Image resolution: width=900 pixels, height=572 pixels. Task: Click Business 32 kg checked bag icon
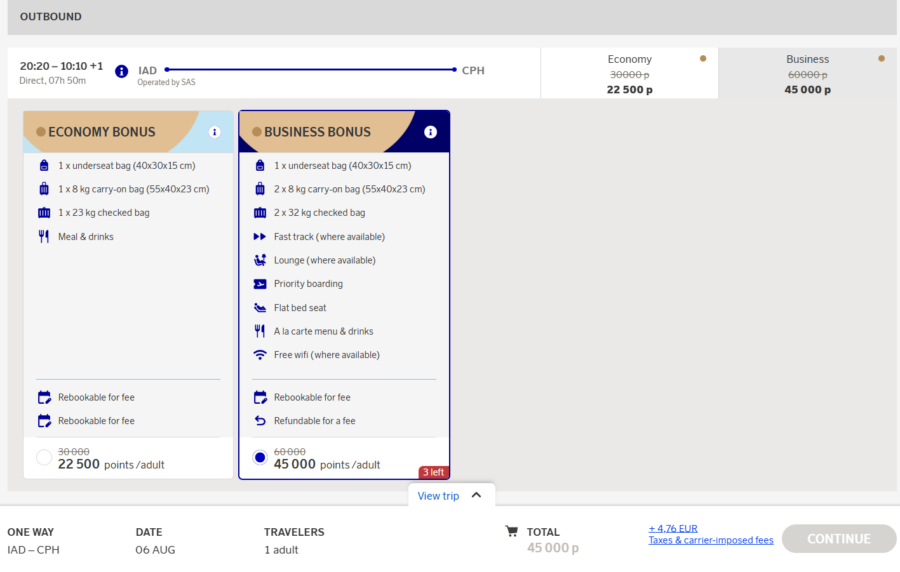click(x=260, y=213)
